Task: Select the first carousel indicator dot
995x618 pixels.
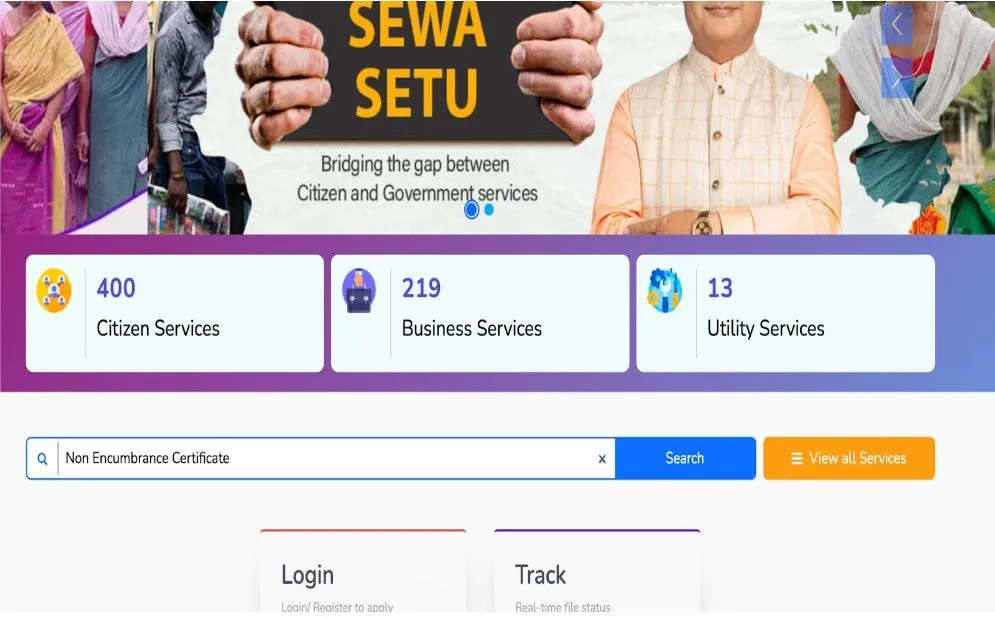Action: (471, 209)
